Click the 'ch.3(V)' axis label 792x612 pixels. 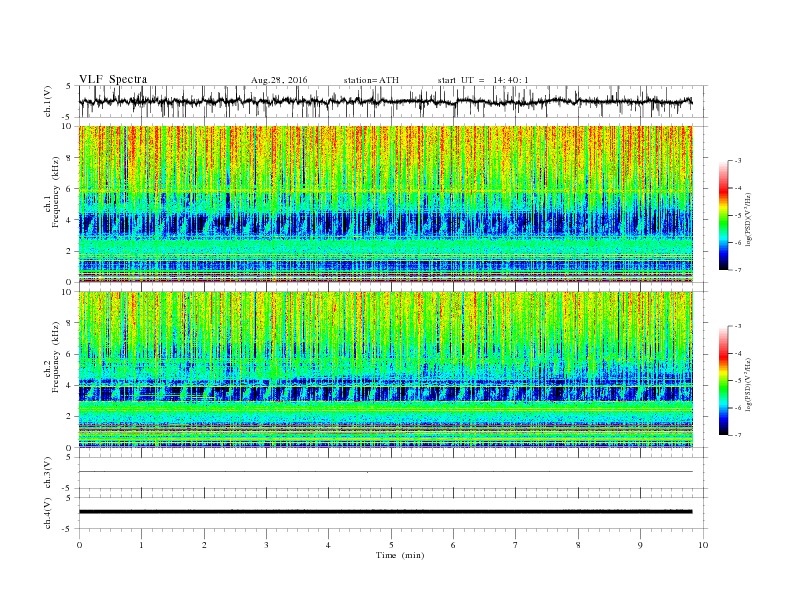[x=48, y=473]
